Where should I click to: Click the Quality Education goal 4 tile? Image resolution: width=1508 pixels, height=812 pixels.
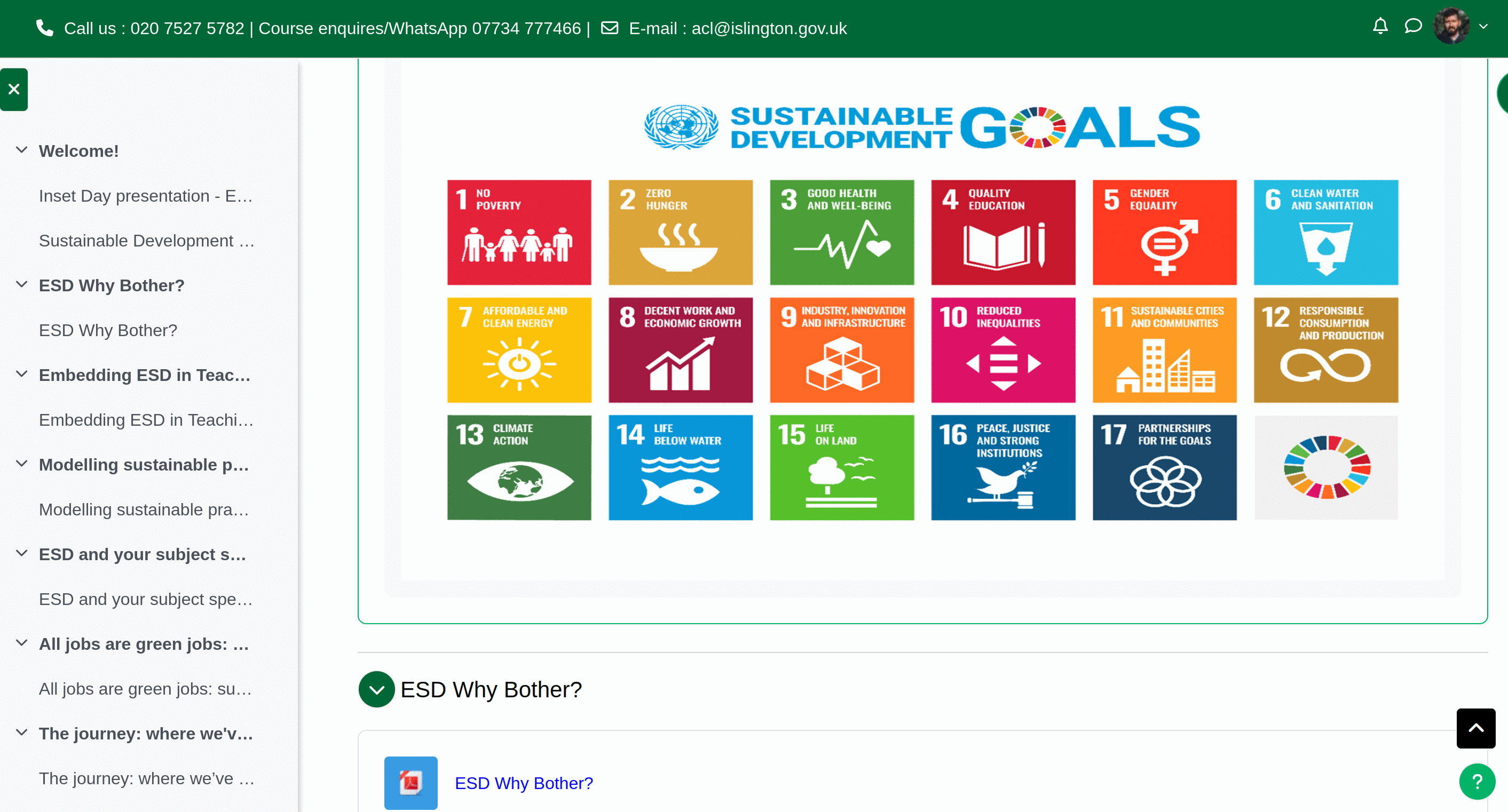point(1003,232)
